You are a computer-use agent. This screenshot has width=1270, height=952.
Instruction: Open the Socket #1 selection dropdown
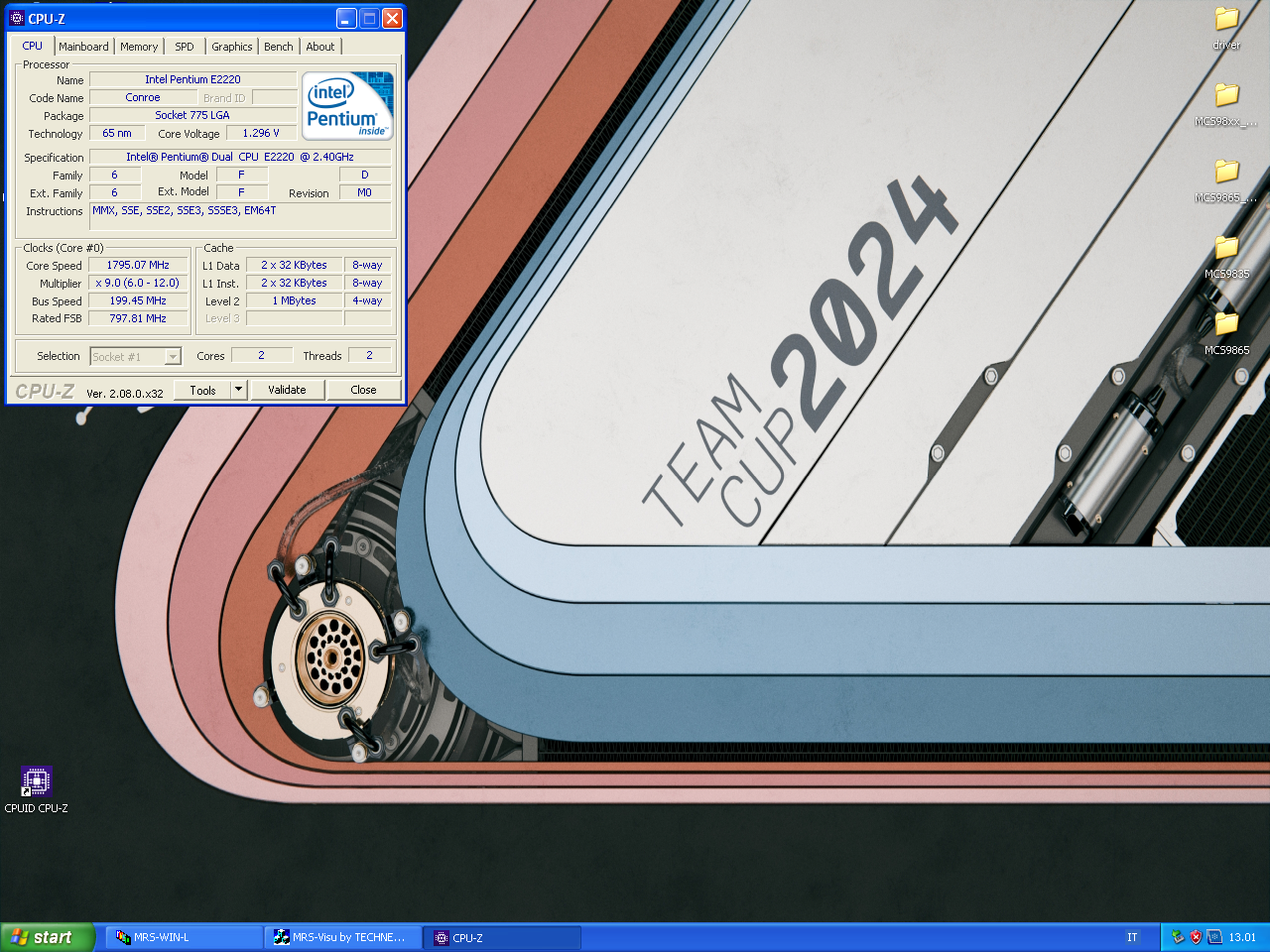136,356
